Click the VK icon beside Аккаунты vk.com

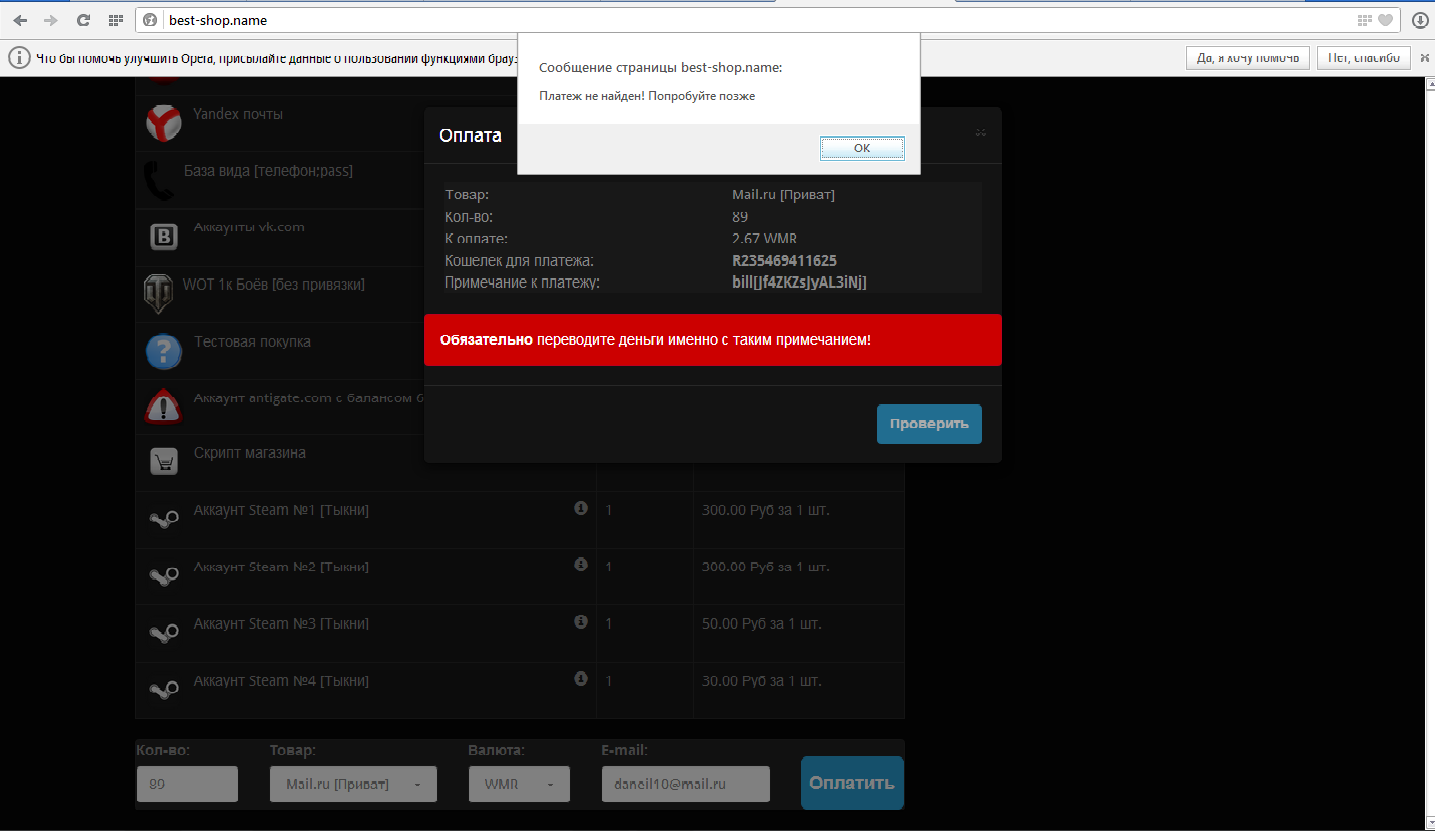[x=164, y=237]
